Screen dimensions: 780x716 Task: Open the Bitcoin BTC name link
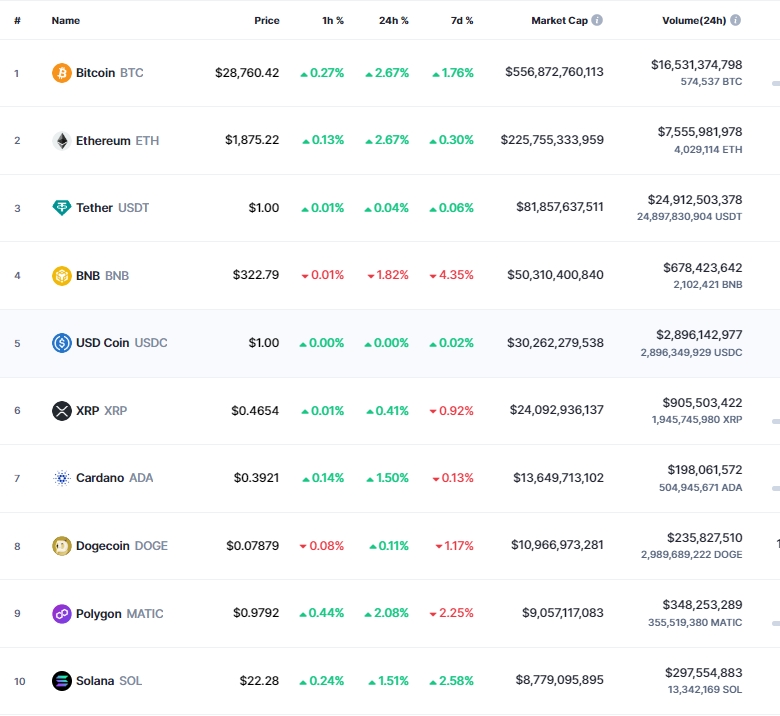click(109, 73)
